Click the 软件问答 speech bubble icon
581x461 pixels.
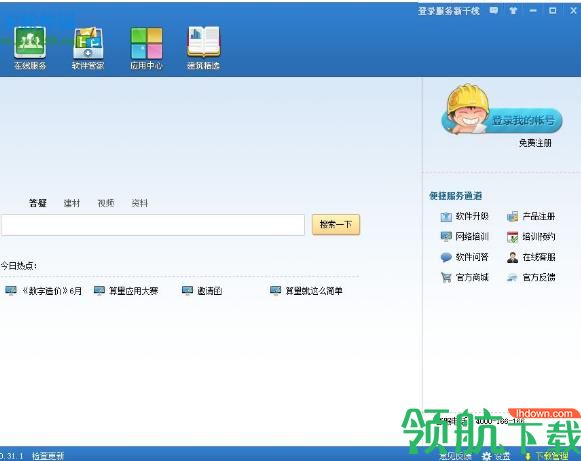[446, 257]
